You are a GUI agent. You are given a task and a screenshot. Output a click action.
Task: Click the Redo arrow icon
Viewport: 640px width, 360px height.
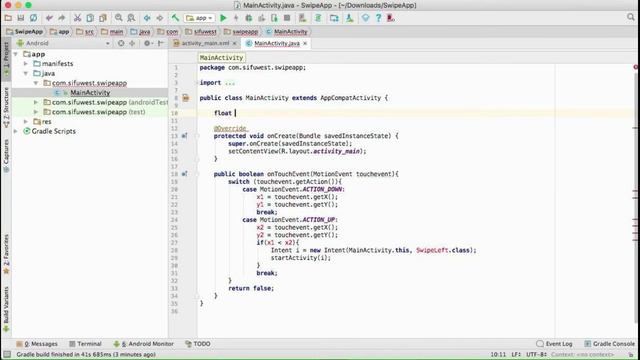point(62,18)
